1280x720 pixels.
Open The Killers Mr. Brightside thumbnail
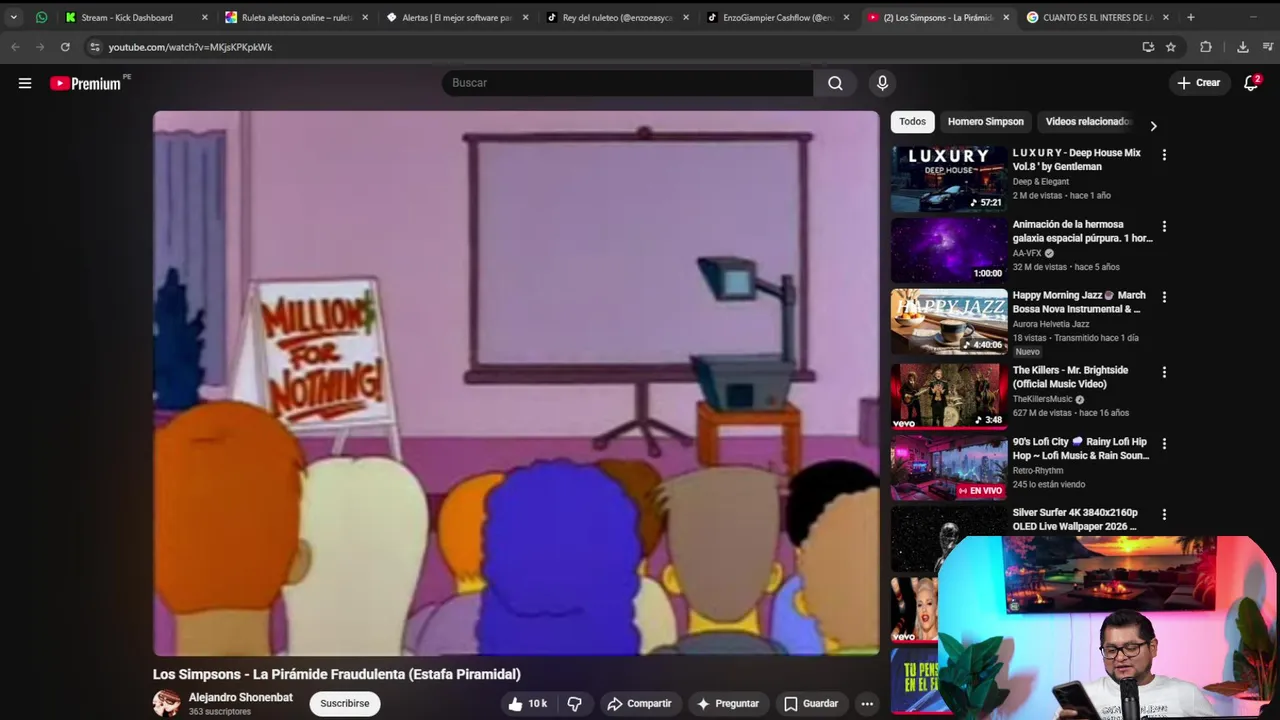pos(949,395)
